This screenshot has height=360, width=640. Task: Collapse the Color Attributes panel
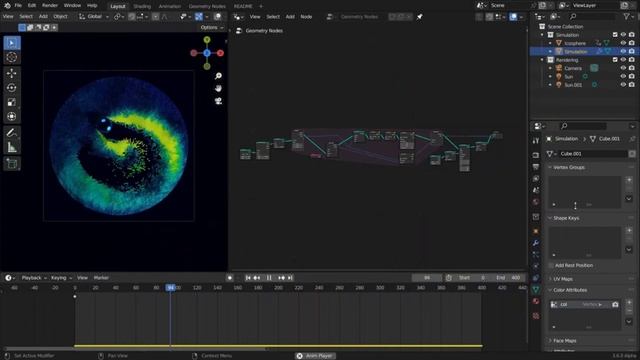point(570,290)
